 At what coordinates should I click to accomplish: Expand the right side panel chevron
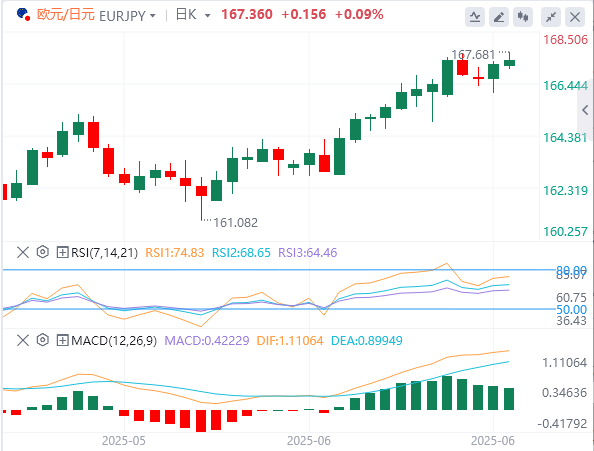(x=585, y=110)
